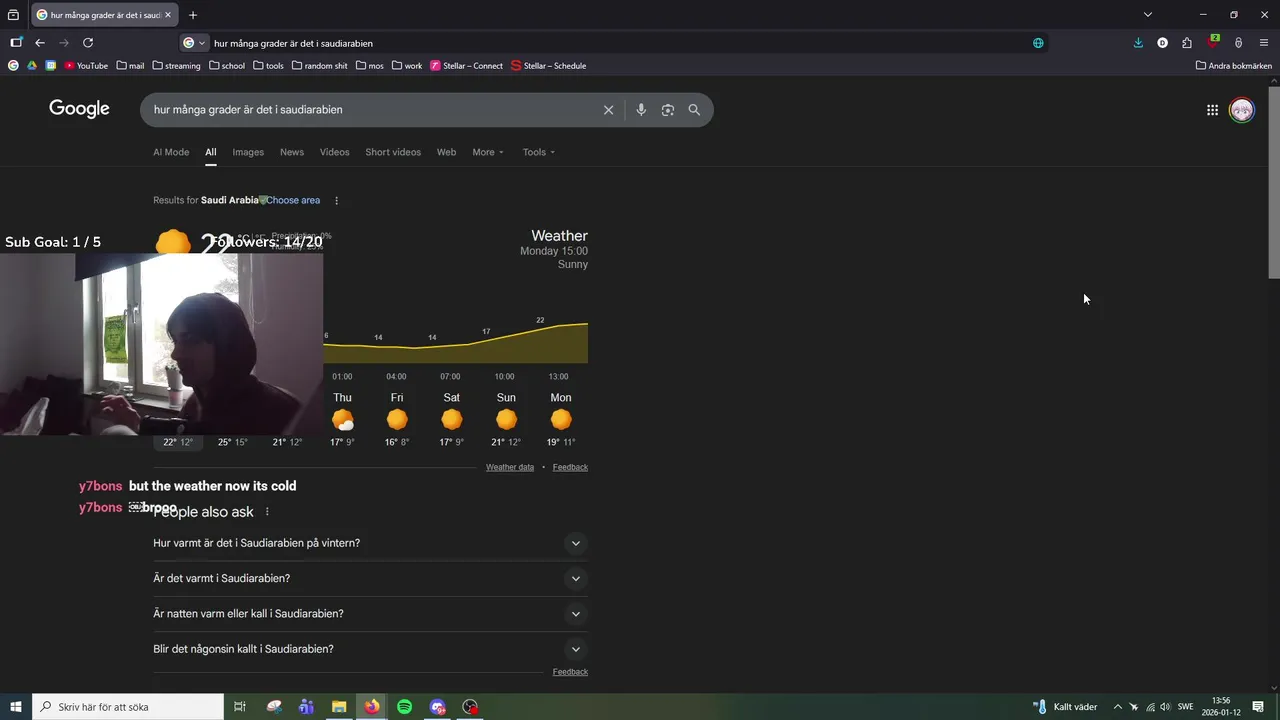The image size is (1280, 720).
Task: Click the Choose area link
Action: [293, 200]
